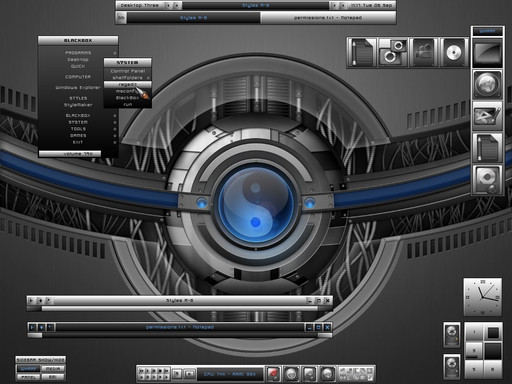The image size is (512, 384).
Task: Toggle the PANEL button in bottom-left panel
Action: pos(28,377)
